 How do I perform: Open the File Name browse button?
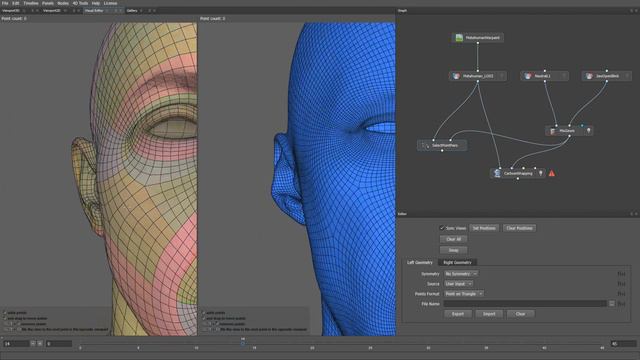pyautogui.click(x=611, y=304)
